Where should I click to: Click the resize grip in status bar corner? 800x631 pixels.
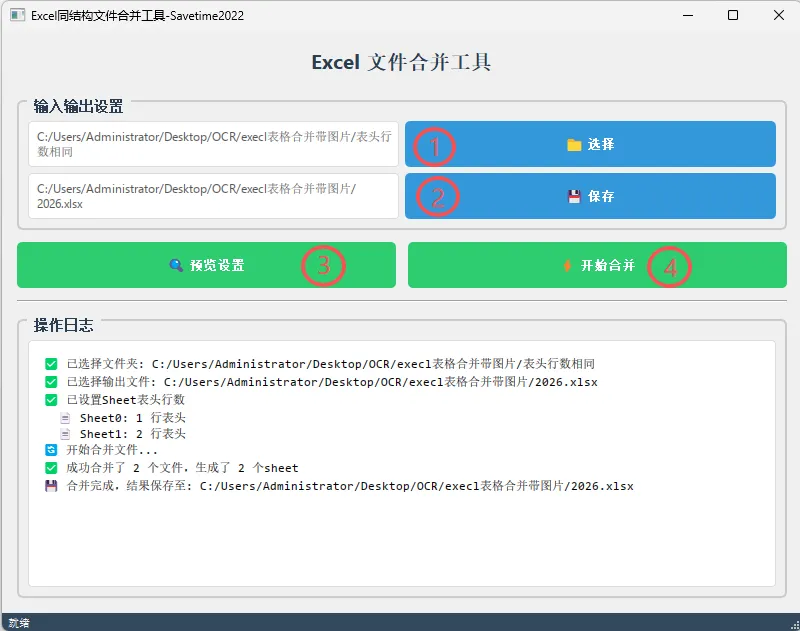(x=794, y=625)
